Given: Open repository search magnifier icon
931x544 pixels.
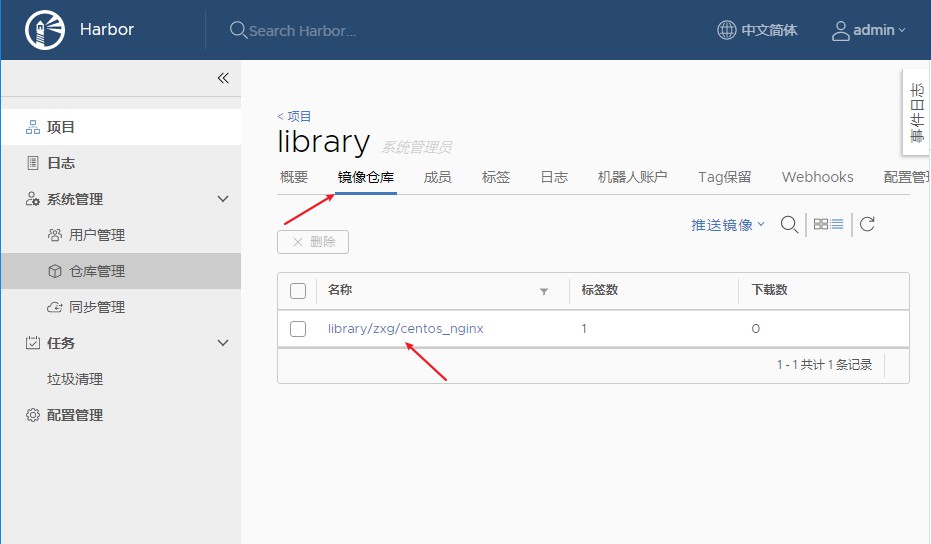Looking at the screenshot, I should (789, 224).
